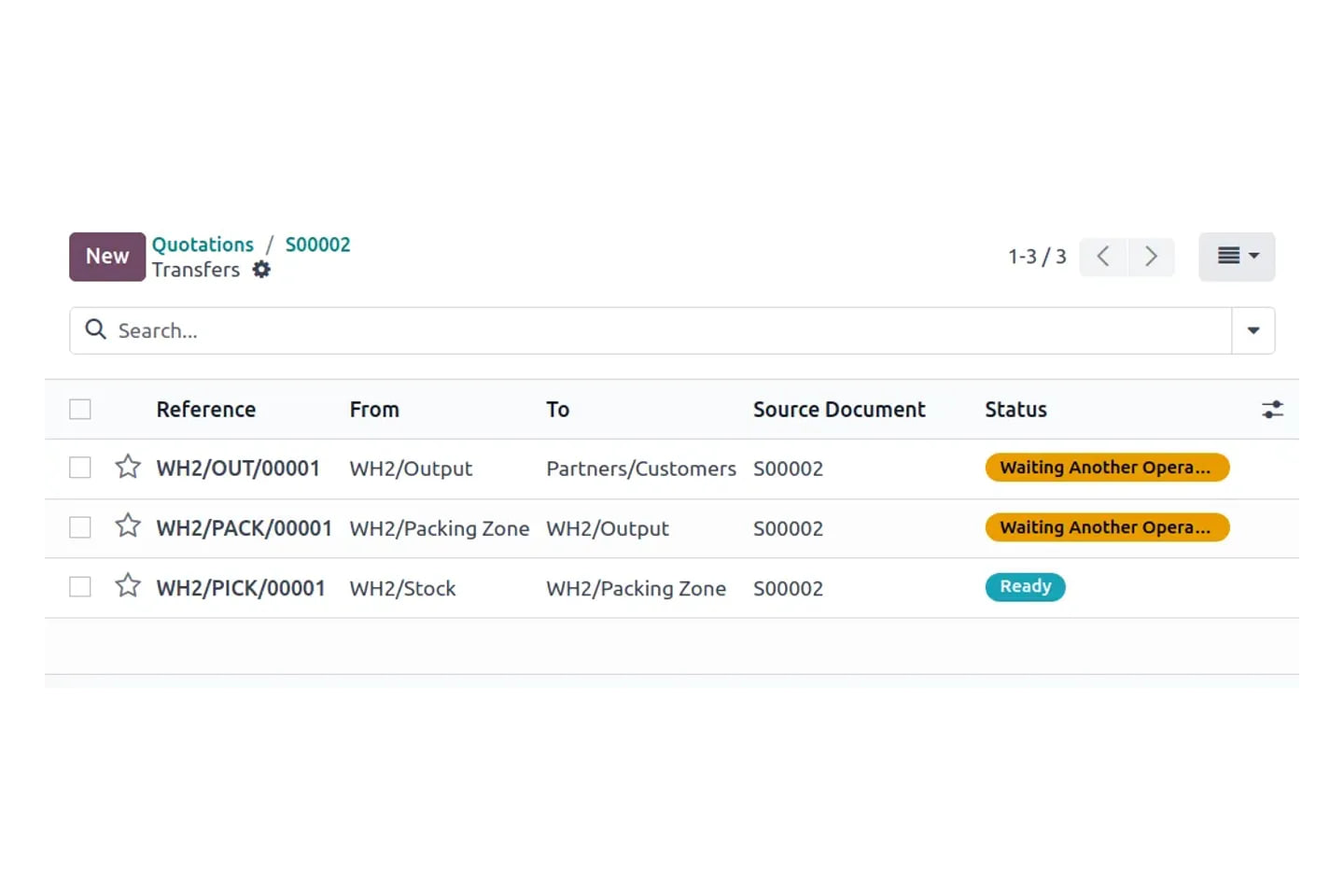
Task: Click the WH2/PACK/00001 Waiting Another Operation badge
Action: point(1107,527)
